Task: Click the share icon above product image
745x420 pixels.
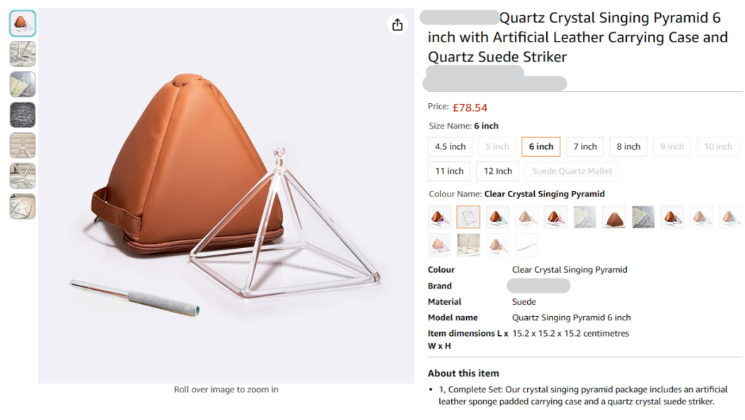Action: (398, 25)
